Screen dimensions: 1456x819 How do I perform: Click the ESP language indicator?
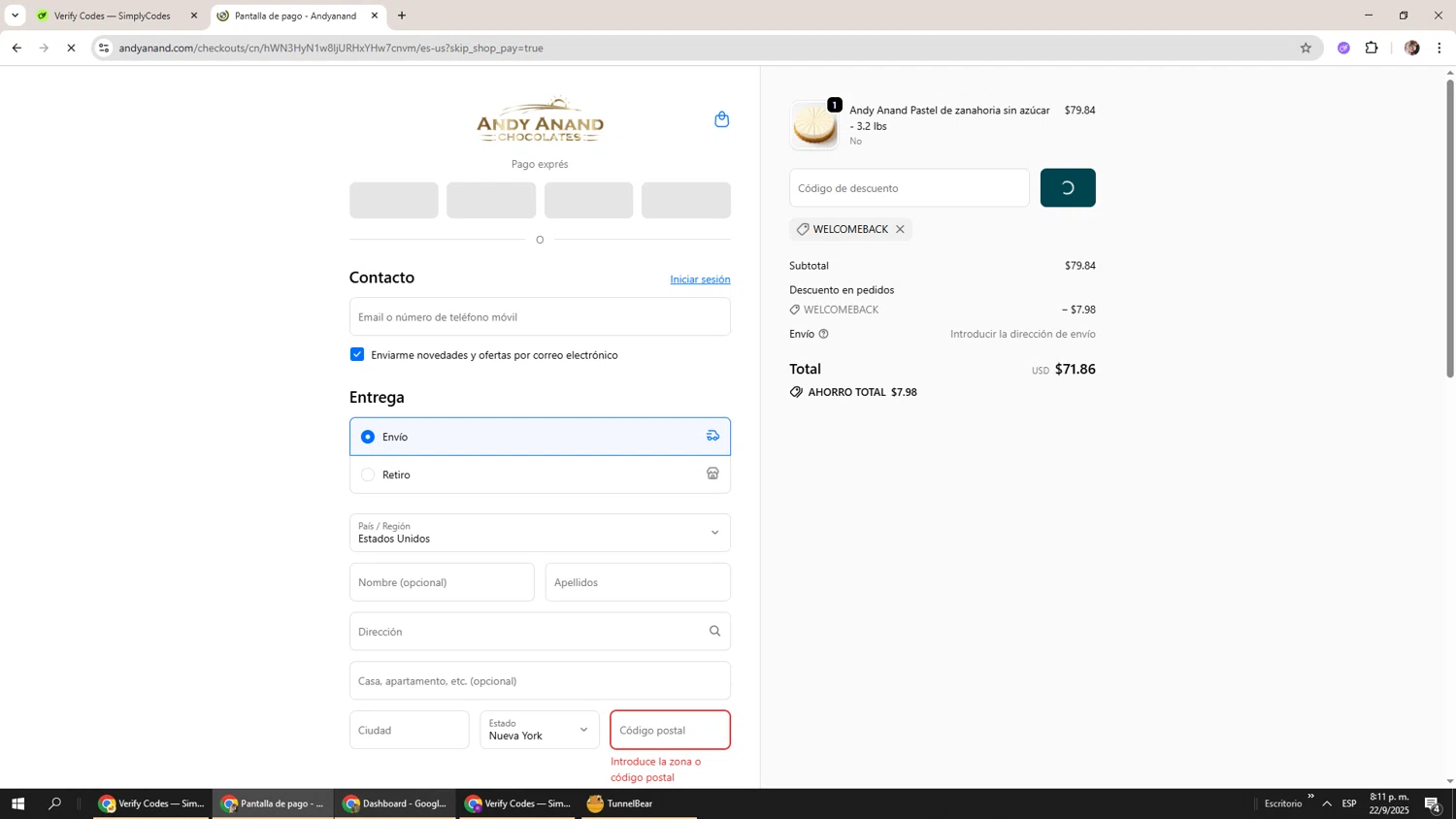point(1349,803)
